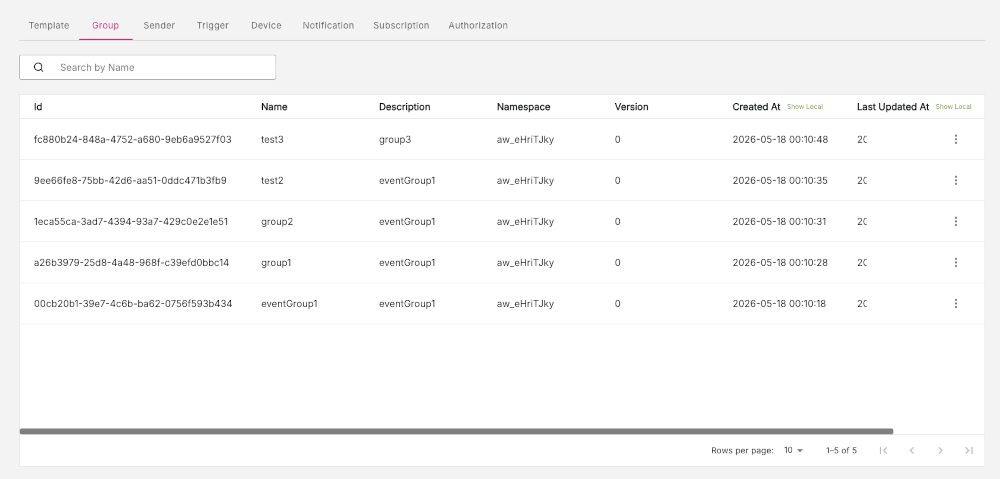The width and height of the screenshot is (1000, 479).
Task: Open the actions menu for the test2 row
Action: [955, 181]
